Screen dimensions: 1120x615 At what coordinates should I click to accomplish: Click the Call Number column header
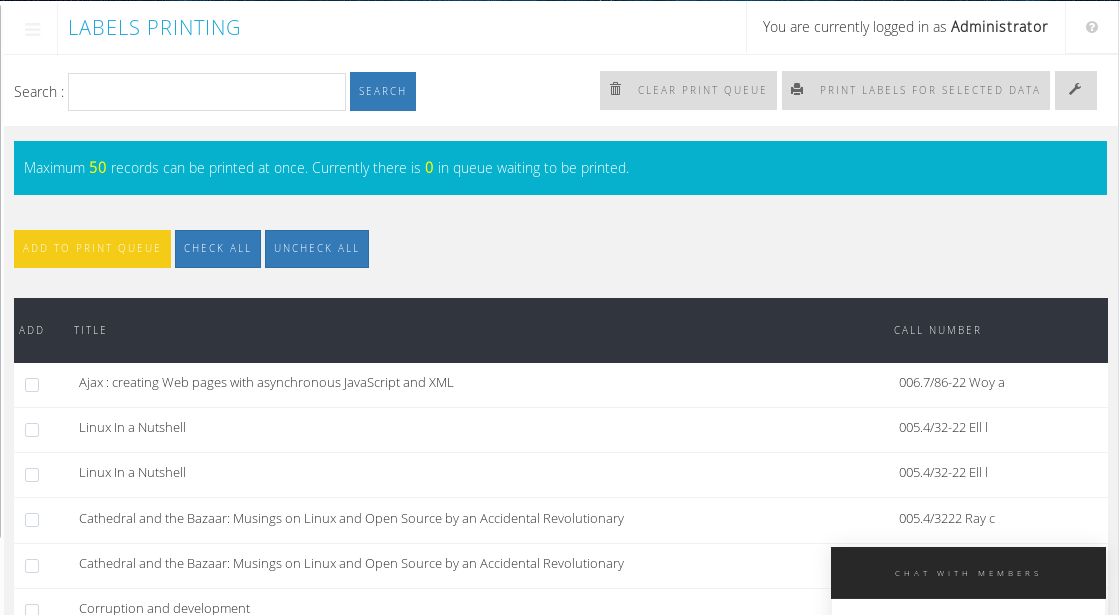point(937,330)
